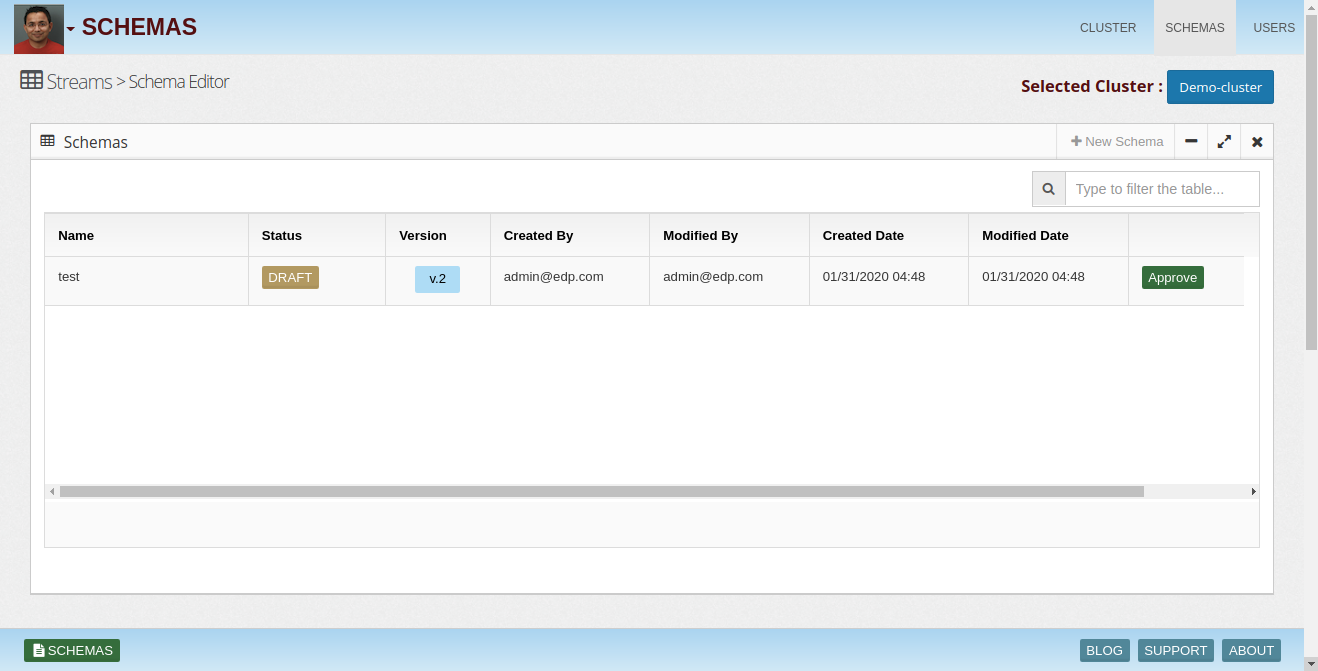Click the New Schema button
The width and height of the screenshot is (1318, 671).
click(x=1116, y=141)
